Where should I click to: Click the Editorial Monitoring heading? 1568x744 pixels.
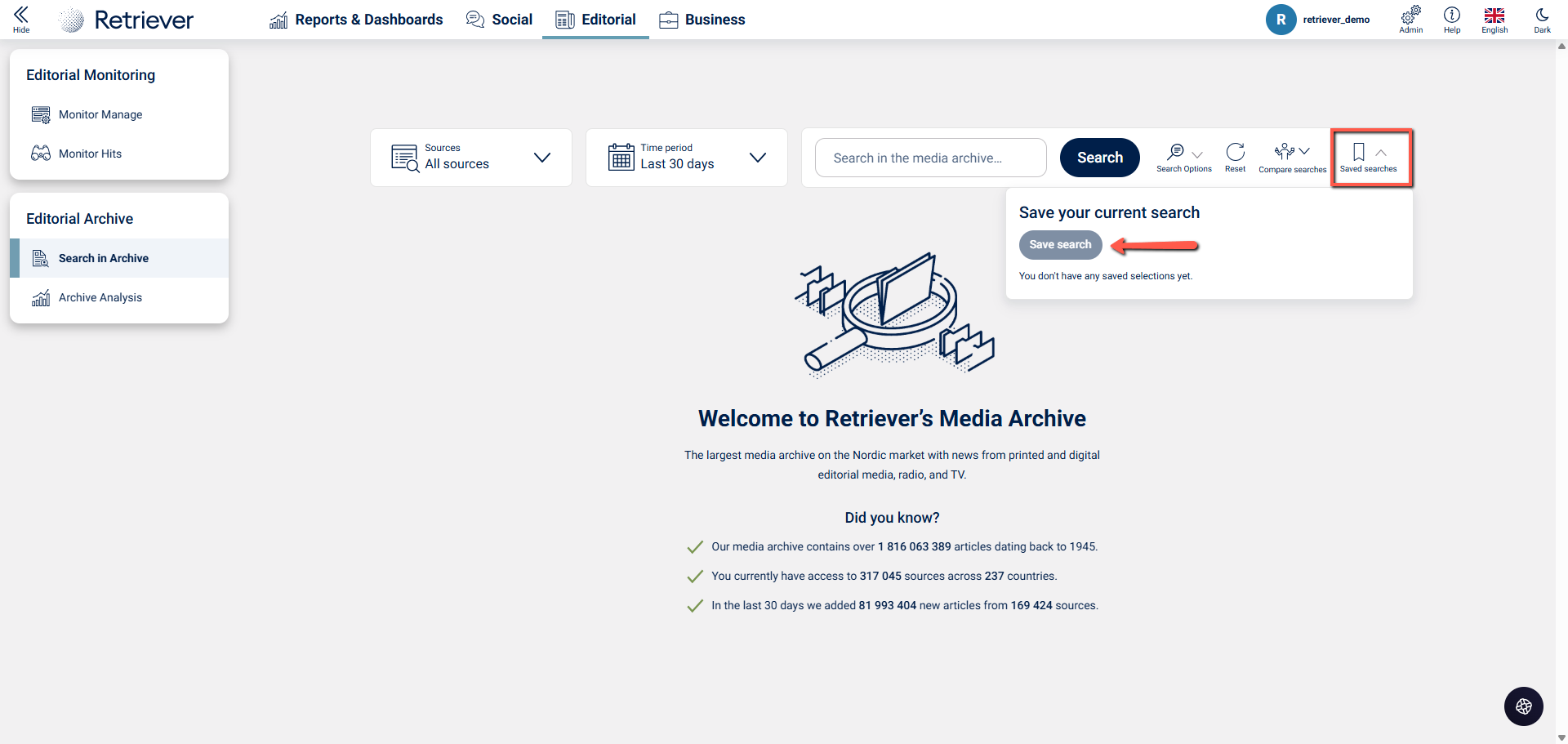click(91, 75)
